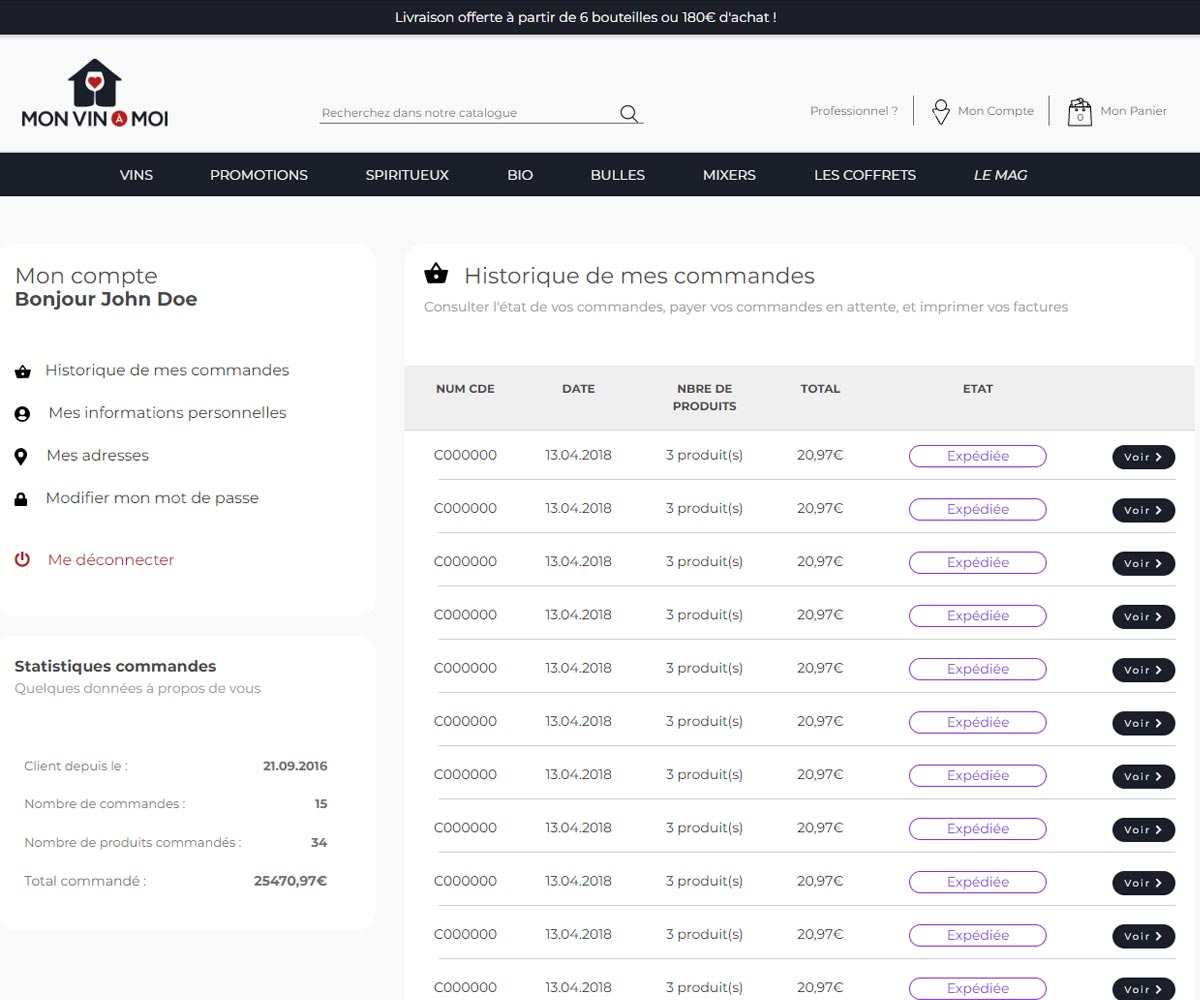
Task: Click the Professionnel ? link
Action: [853, 111]
